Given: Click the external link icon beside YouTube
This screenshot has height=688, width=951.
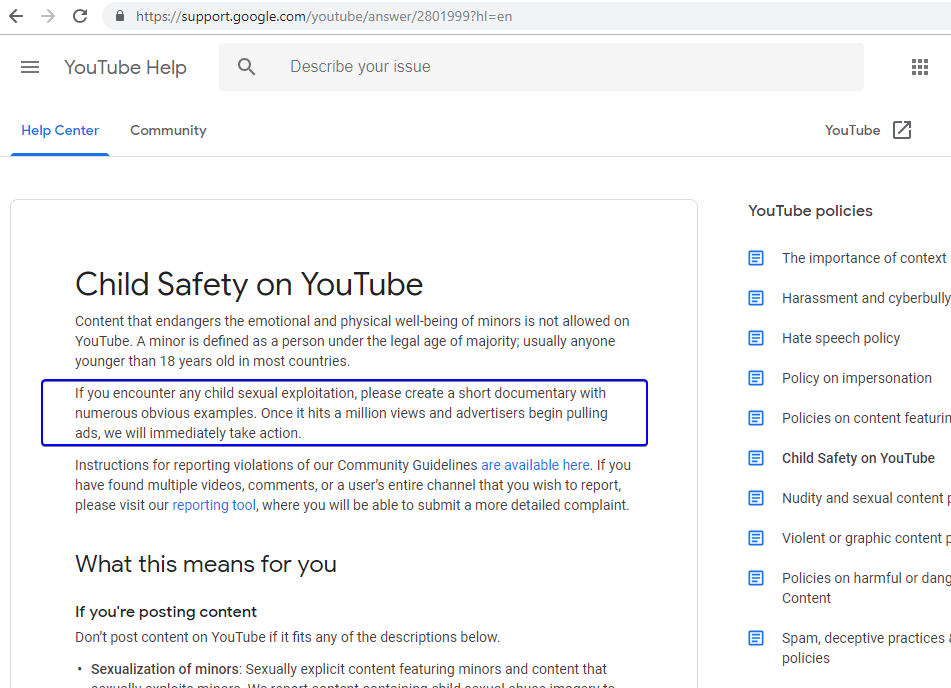Looking at the screenshot, I should tap(902, 130).
